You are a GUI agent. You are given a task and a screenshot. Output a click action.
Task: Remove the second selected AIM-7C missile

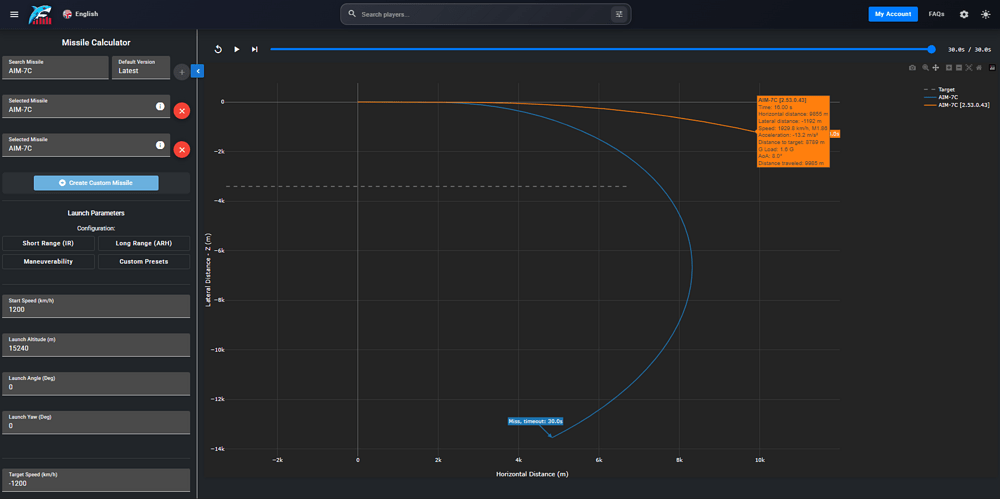tap(182, 150)
